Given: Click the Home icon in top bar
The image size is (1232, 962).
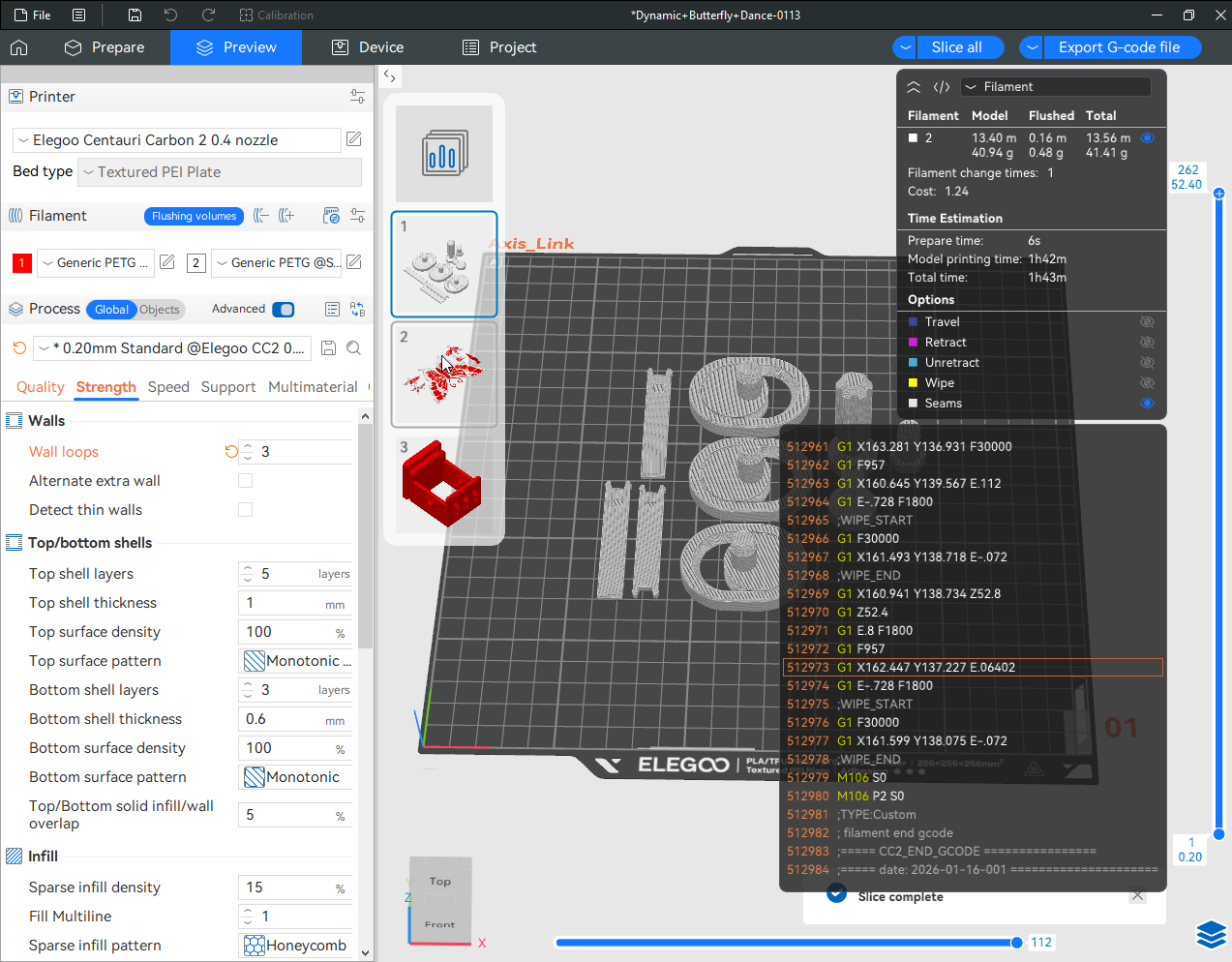Looking at the screenshot, I should (x=19, y=47).
